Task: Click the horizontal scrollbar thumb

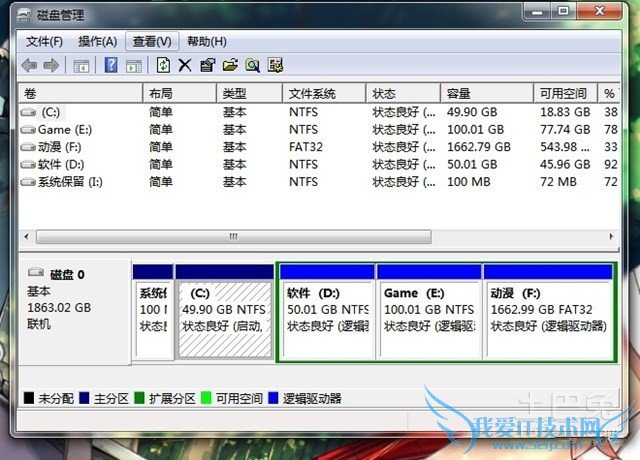Action: coord(233,237)
